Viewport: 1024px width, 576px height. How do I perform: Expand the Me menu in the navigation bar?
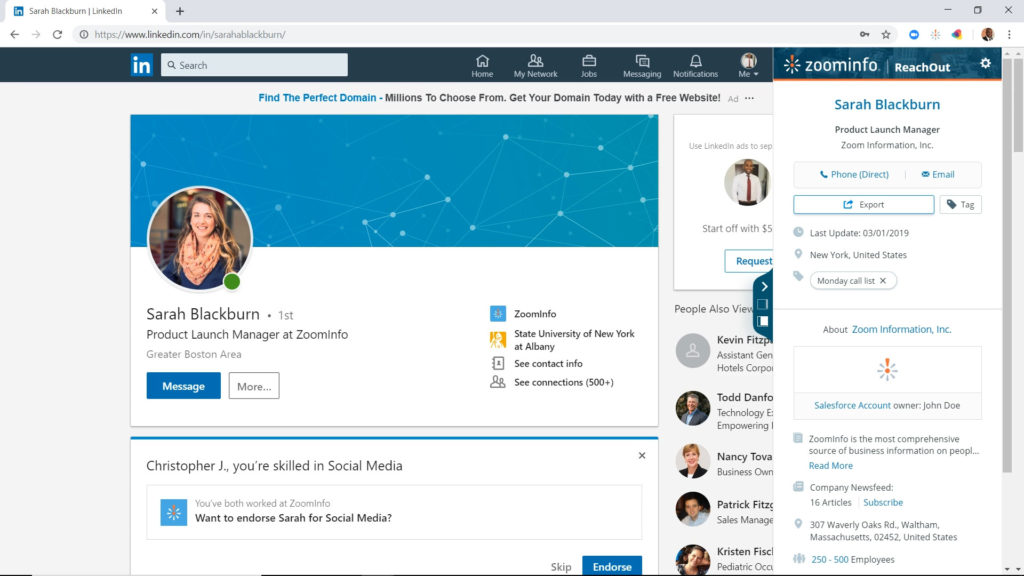748,63
